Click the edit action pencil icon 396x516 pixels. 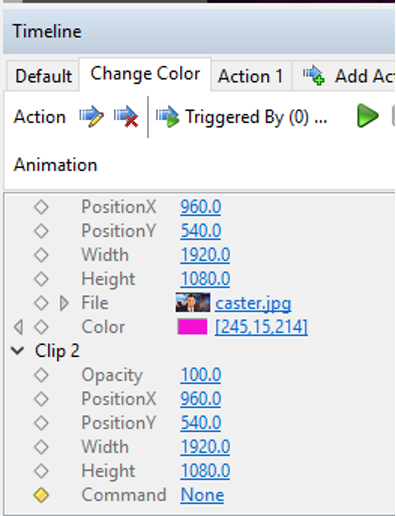(91, 116)
